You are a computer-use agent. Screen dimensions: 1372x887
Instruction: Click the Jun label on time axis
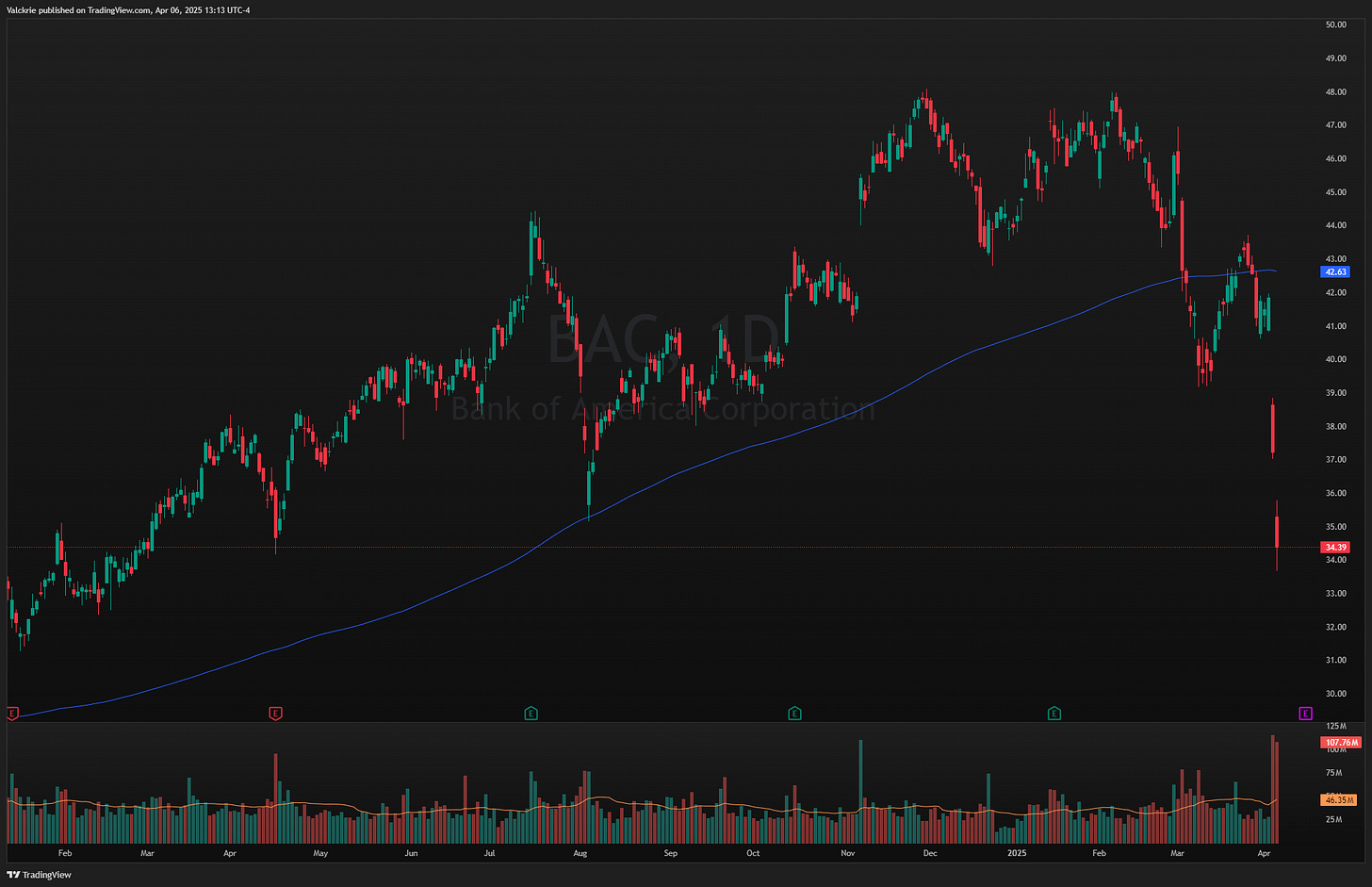point(411,853)
